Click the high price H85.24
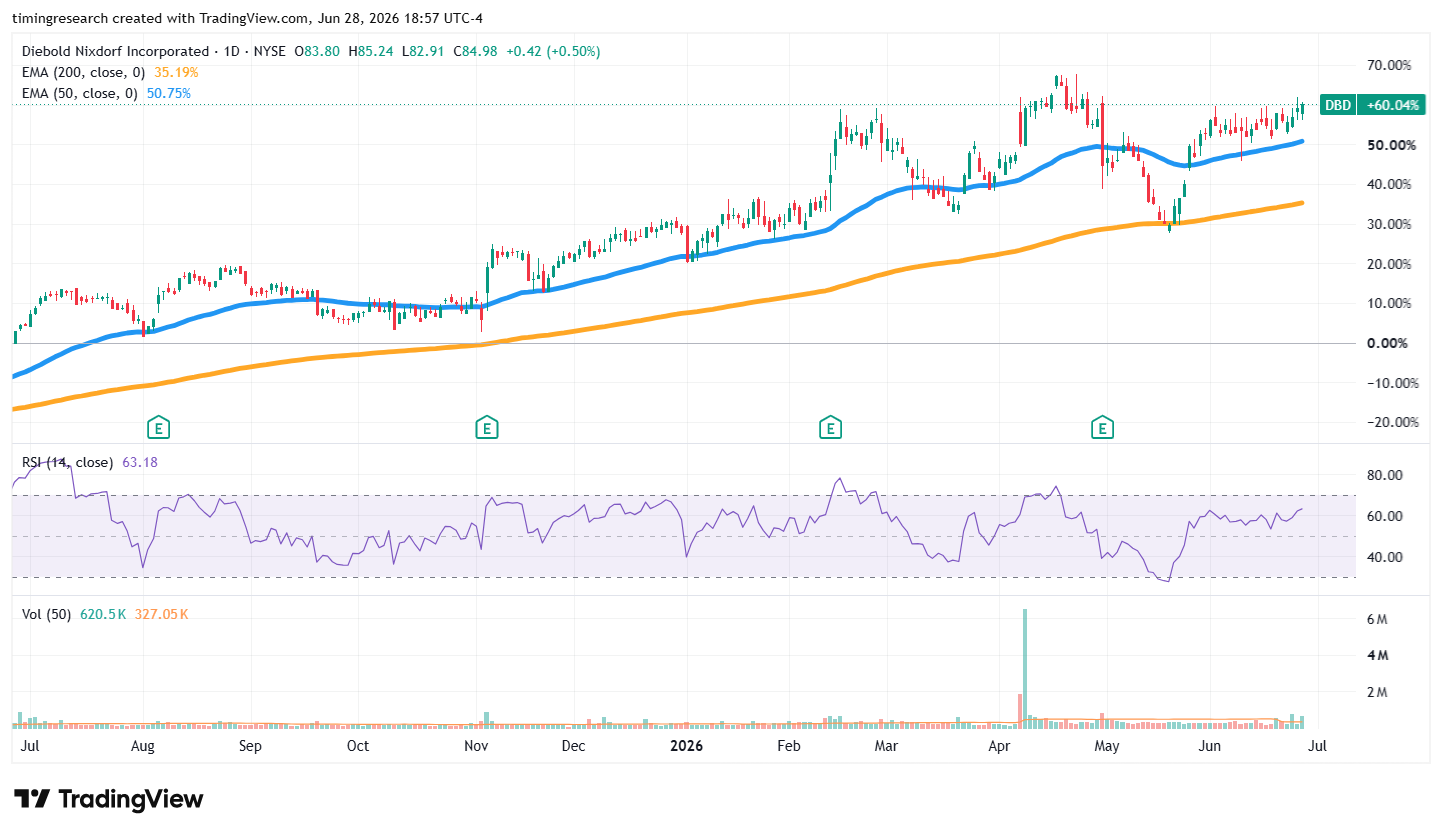The width and height of the screenshot is (1442, 835). point(370,51)
